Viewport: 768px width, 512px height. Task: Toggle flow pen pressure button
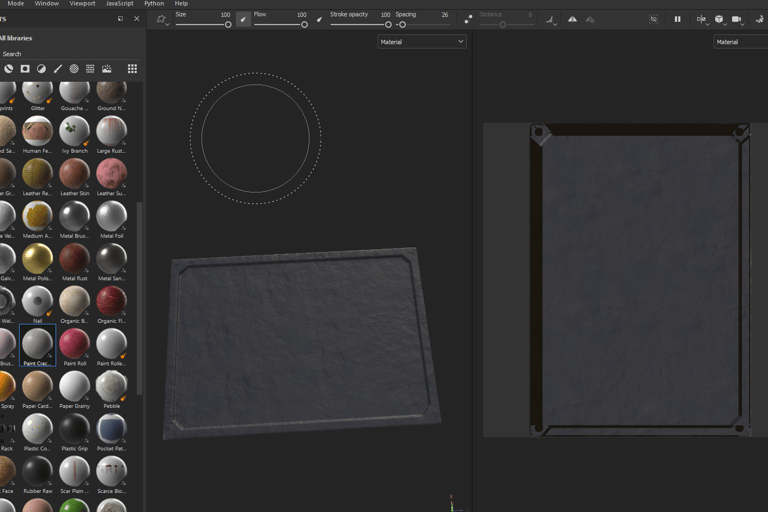tap(320, 19)
